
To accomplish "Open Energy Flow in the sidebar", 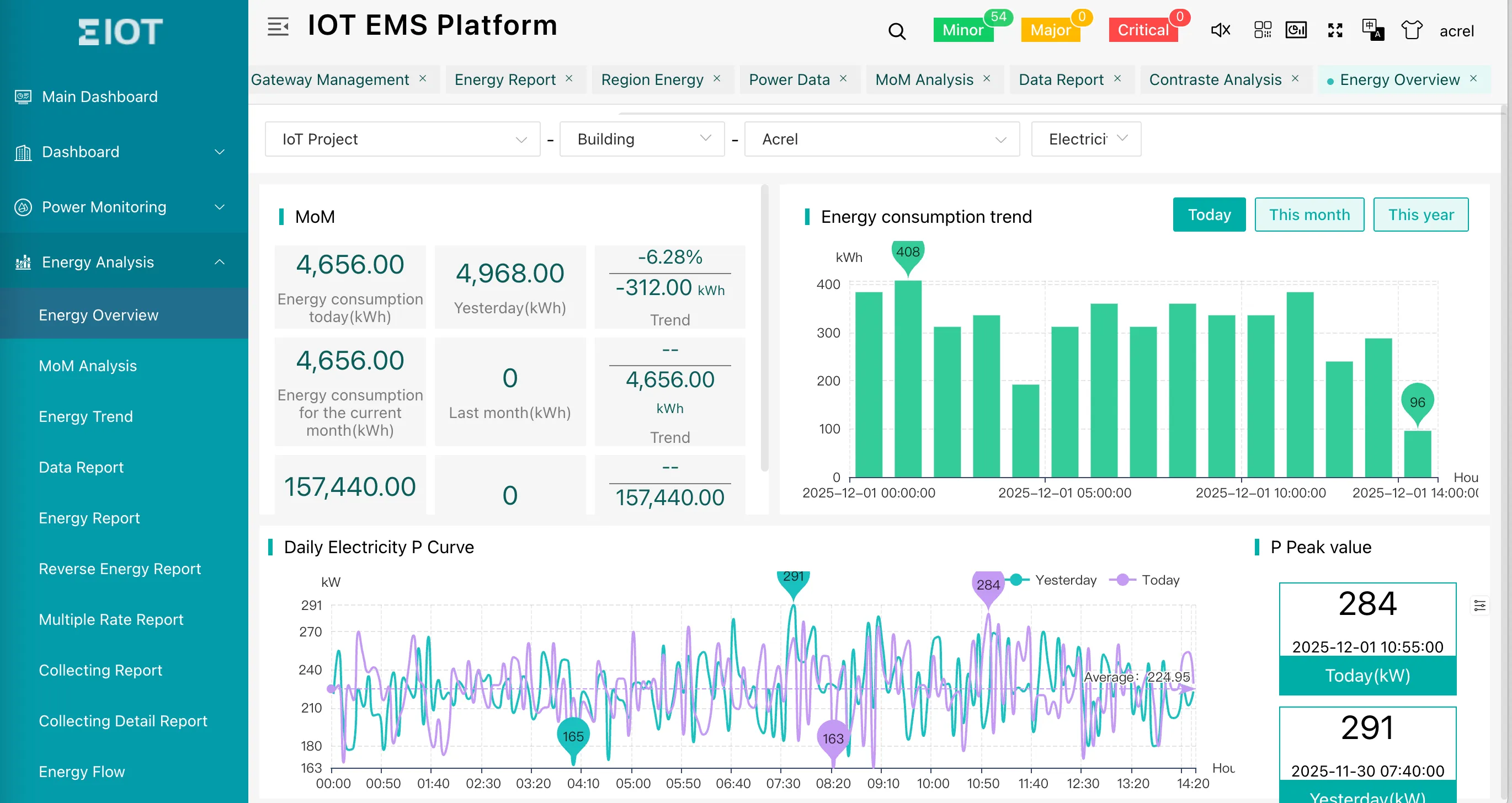I will [x=82, y=772].
